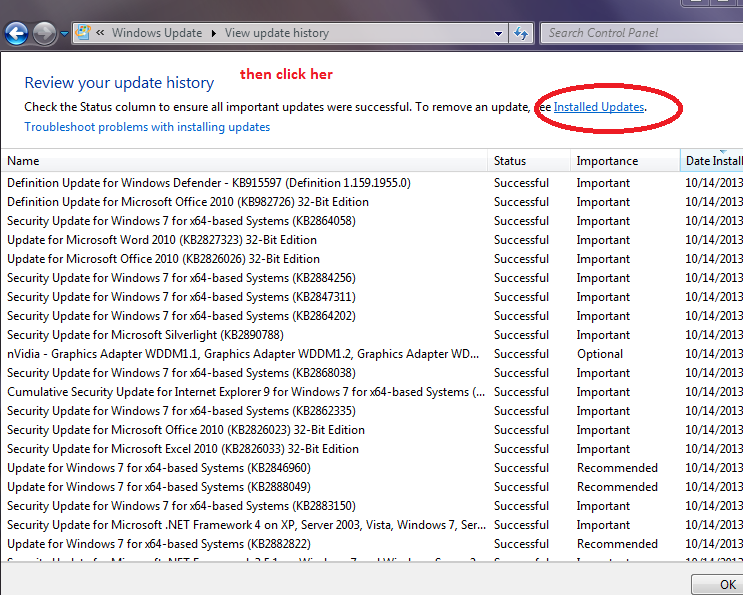Select the nVidia Graphics Adapter update row
This screenshot has width=743, height=595.
tap(372, 354)
